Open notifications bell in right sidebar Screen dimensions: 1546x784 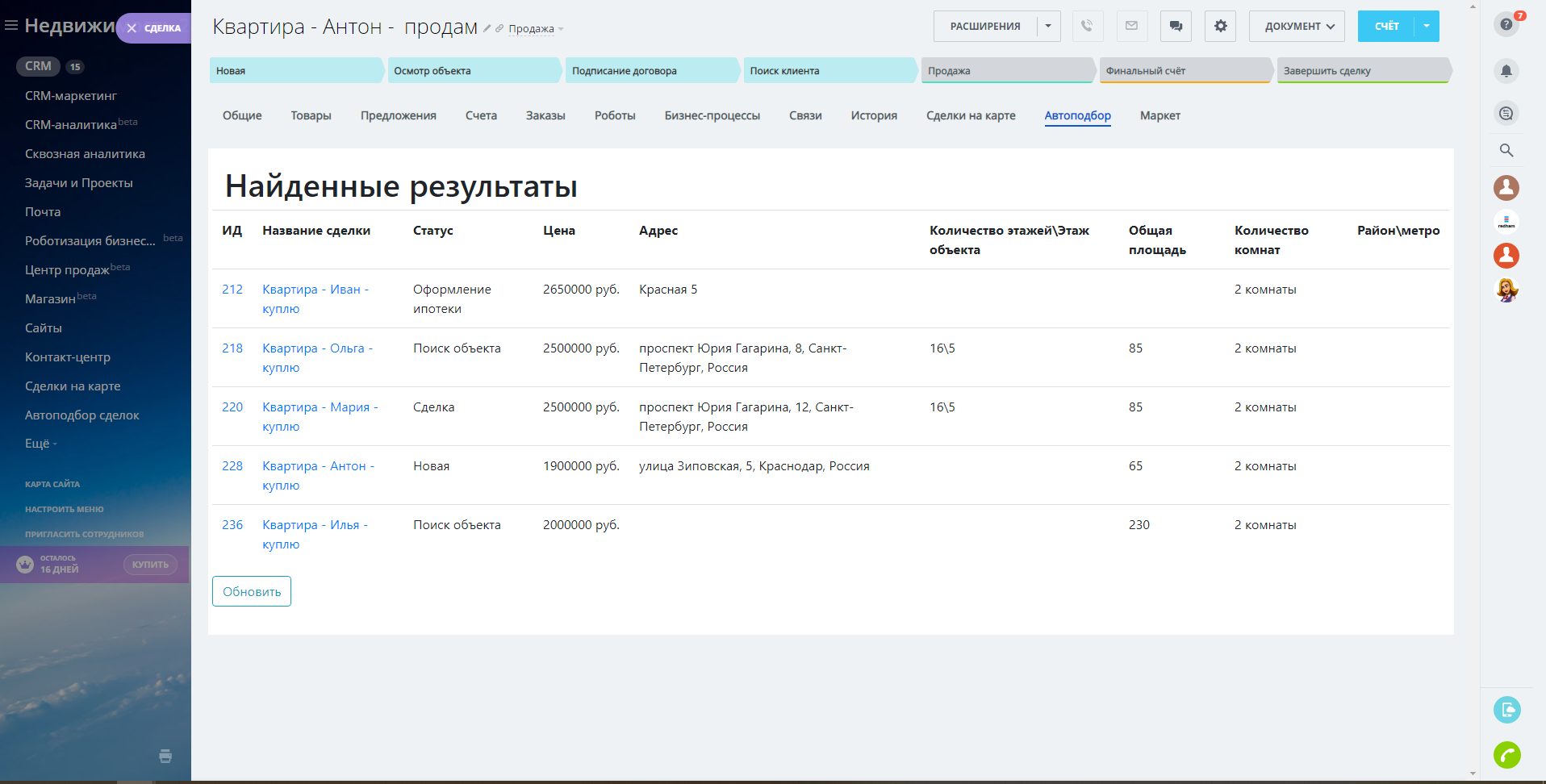[1506, 71]
